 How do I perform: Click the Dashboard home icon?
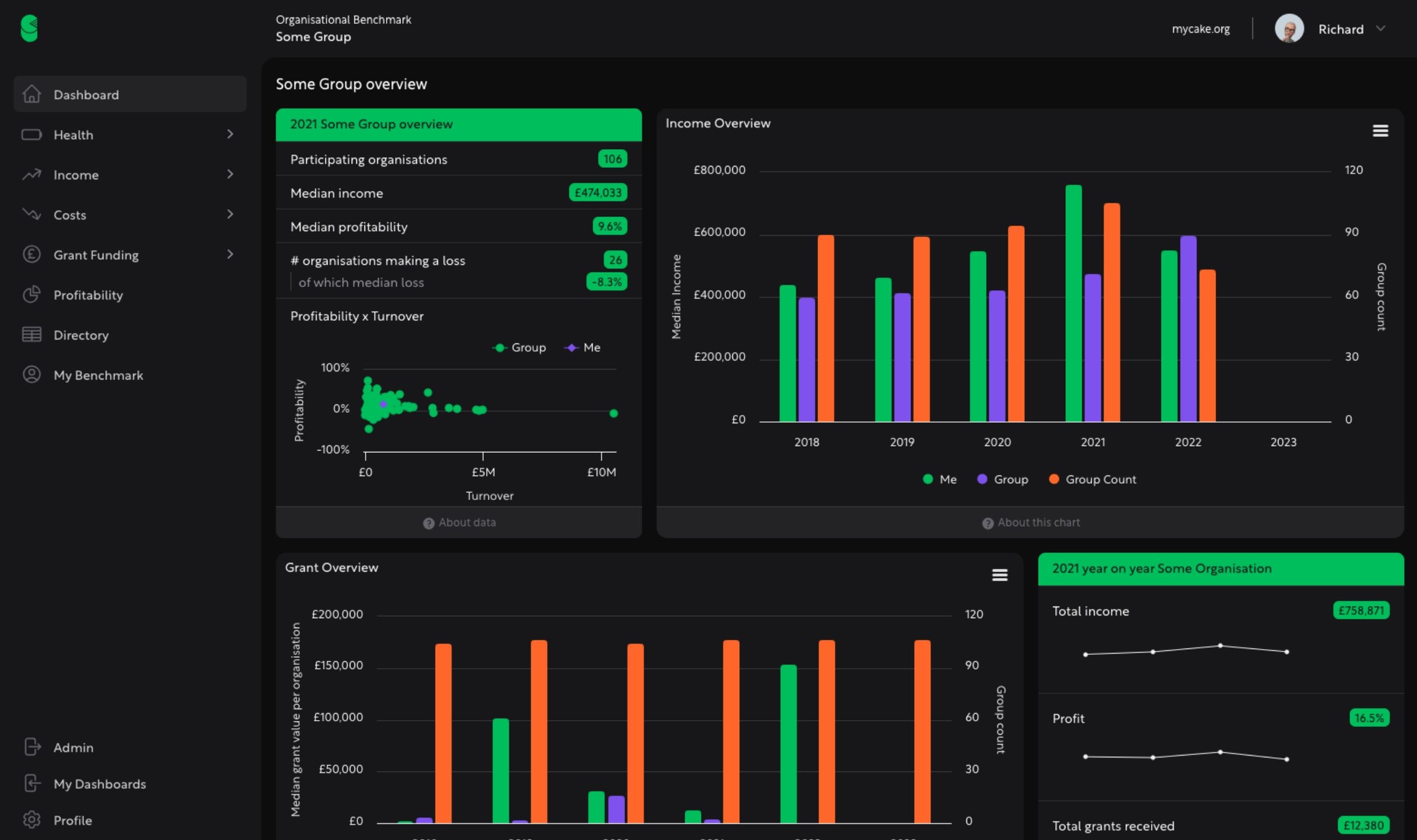tap(32, 94)
